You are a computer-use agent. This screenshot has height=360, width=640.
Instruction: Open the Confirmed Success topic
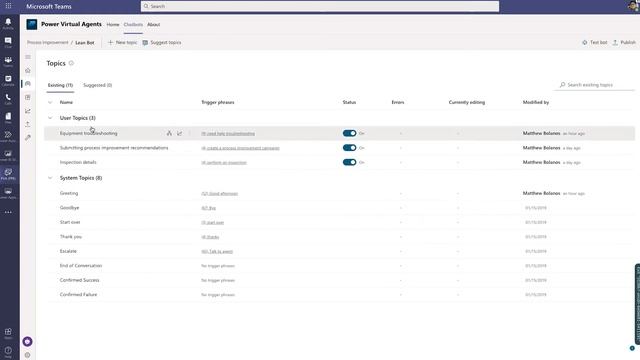click(x=79, y=280)
